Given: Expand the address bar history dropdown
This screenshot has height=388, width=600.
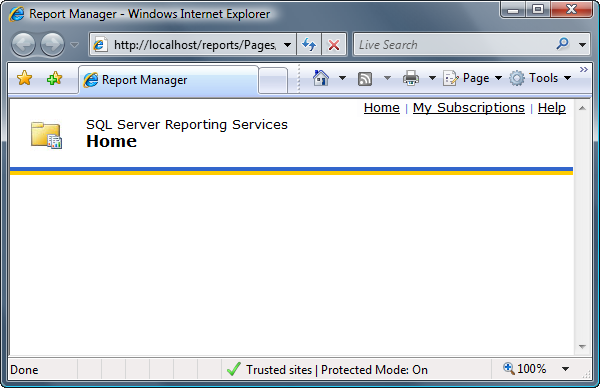Looking at the screenshot, I should tap(287, 45).
